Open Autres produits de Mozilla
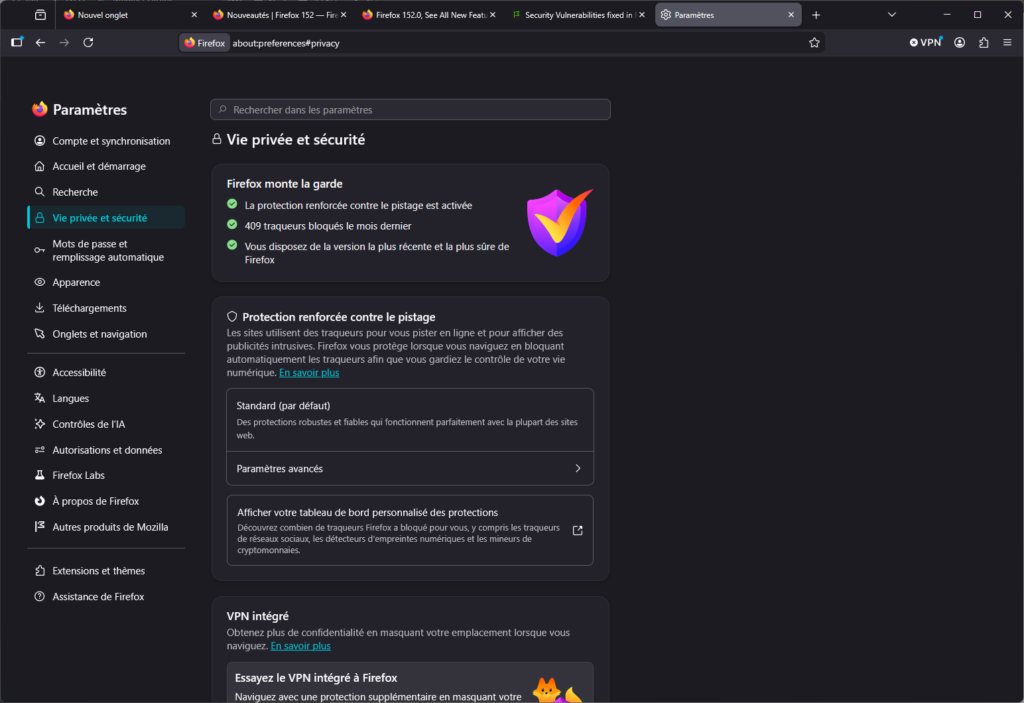The image size is (1024, 703). (106, 527)
